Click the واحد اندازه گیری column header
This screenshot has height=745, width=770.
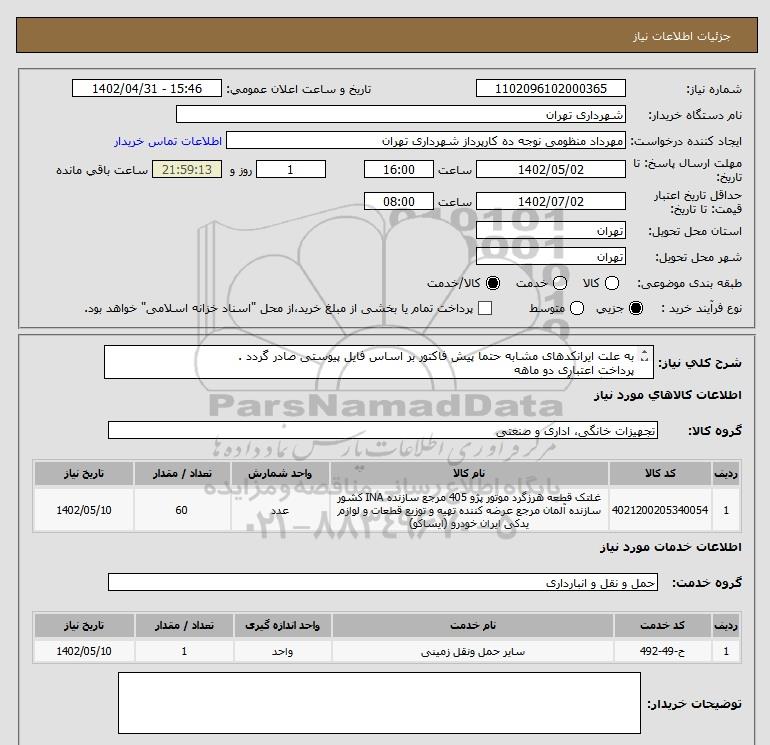point(283,625)
